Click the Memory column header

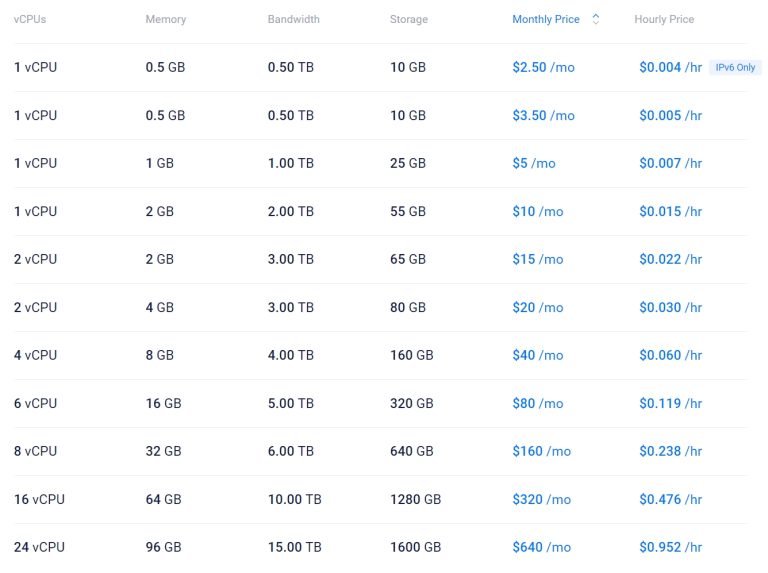coord(165,19)
